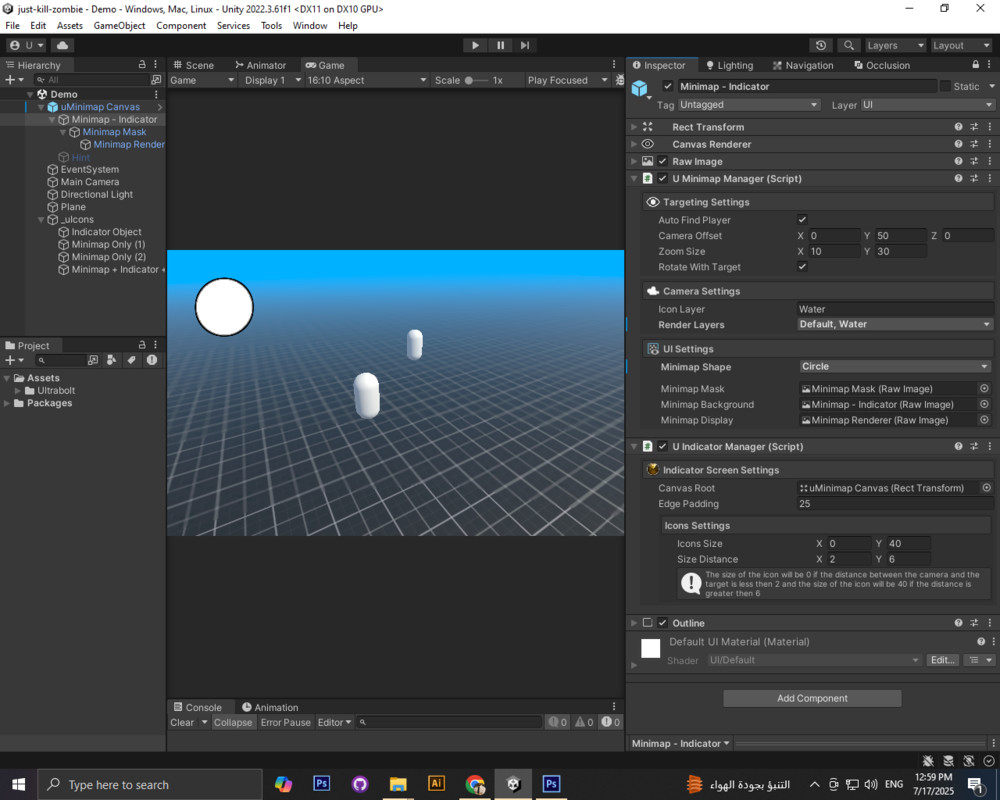Toggle the Raw Image component enabled checkbox
Viewport: 1000px width, 800px height.
tap(663, 161)
